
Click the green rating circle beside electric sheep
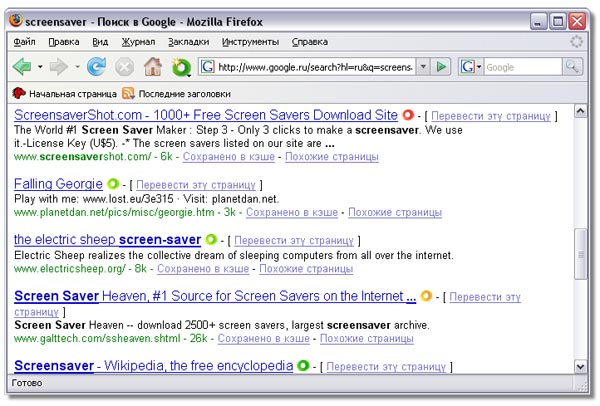211,240
